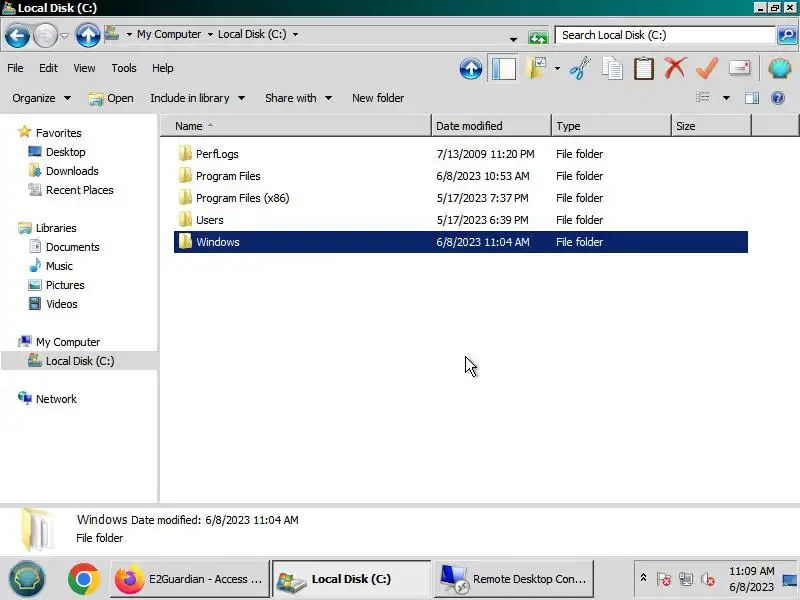Viewport: 800px width, 600px height.
Task: Focus the Search Local Disk (C:) field
Action: (x=665, y=35)
